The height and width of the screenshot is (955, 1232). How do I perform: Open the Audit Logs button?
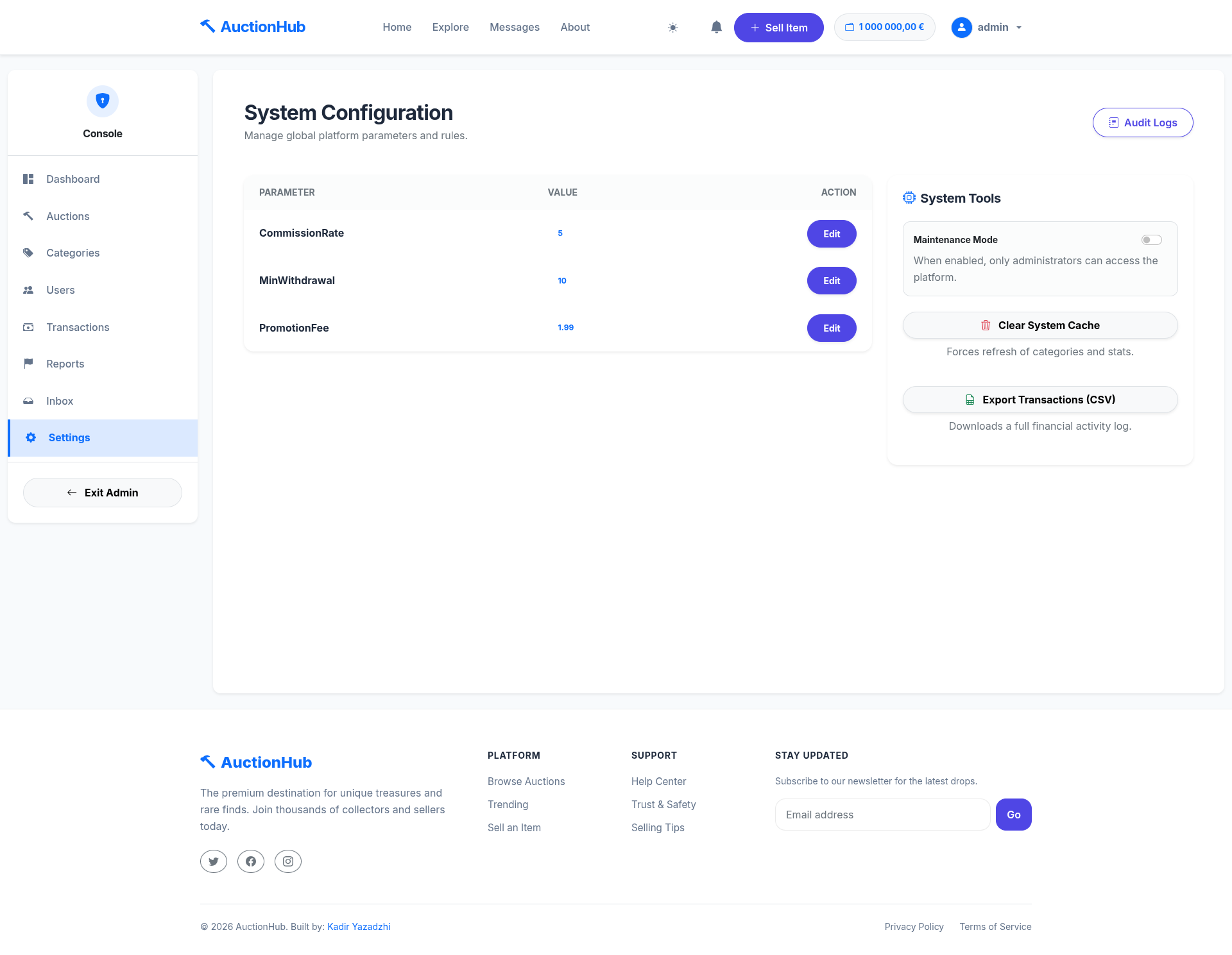[x=1143, y=123]
